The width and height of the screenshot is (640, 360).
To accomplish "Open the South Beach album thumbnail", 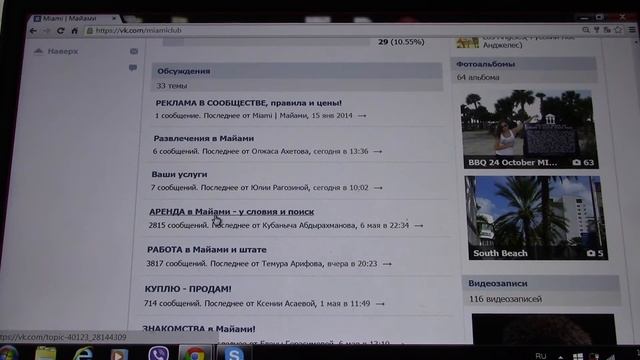I will coord(536,218).
